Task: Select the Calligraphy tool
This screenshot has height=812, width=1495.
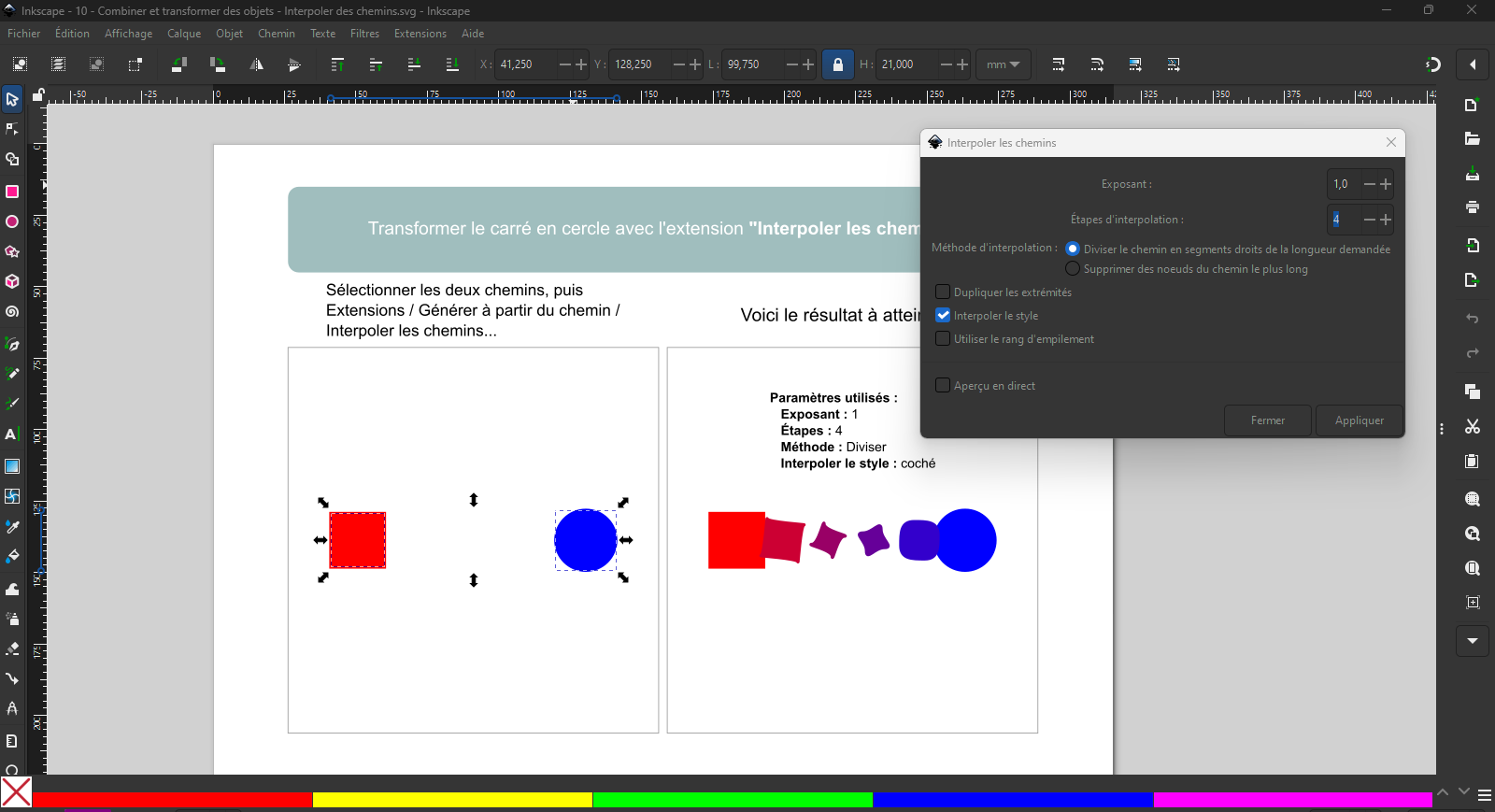Action: [x=12, y=404]
